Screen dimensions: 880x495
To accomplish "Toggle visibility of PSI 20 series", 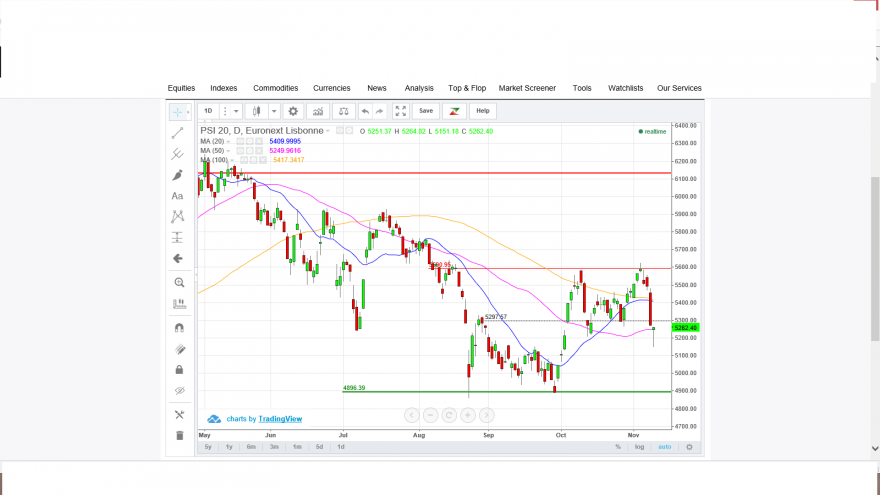I will click(340, 131).
